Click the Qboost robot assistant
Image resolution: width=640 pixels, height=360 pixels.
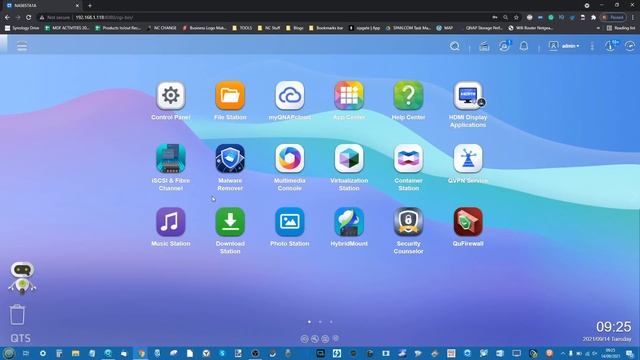[22, 278]
